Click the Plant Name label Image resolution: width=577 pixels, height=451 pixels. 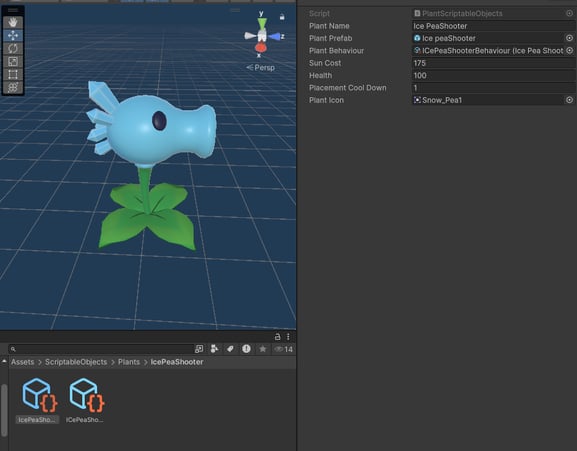(x=329, y=26)
